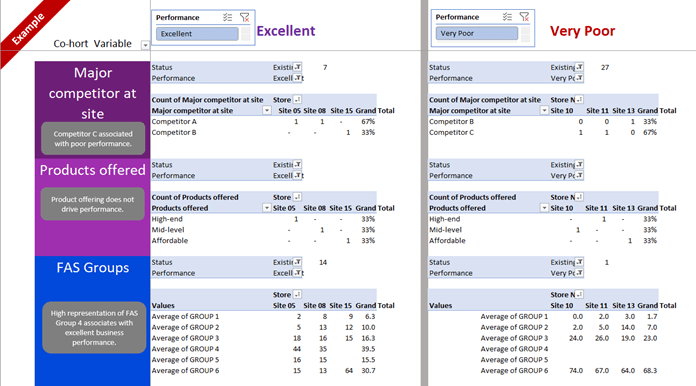Open Major competitor at site dropdown on Excellent side
The image size is (696, 386).
coord(267,110)
